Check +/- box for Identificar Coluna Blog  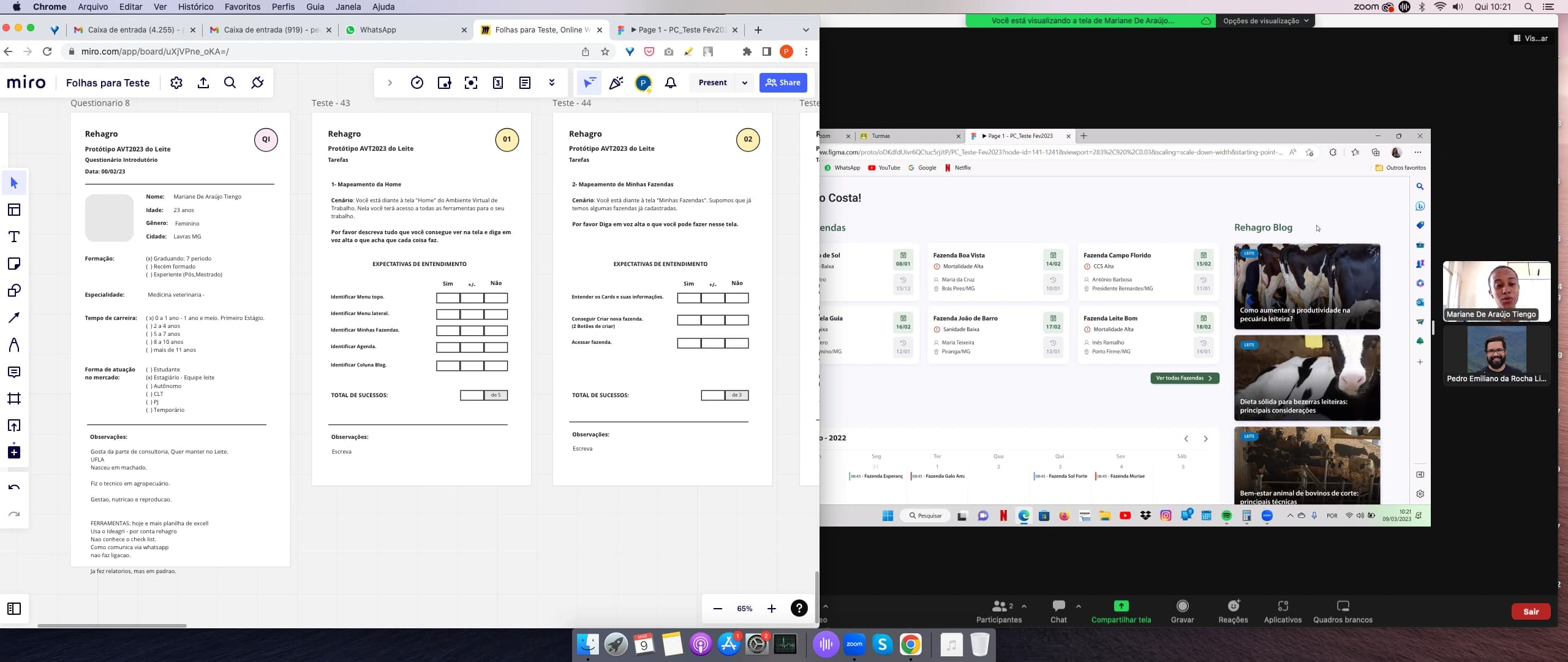(472, 366)
